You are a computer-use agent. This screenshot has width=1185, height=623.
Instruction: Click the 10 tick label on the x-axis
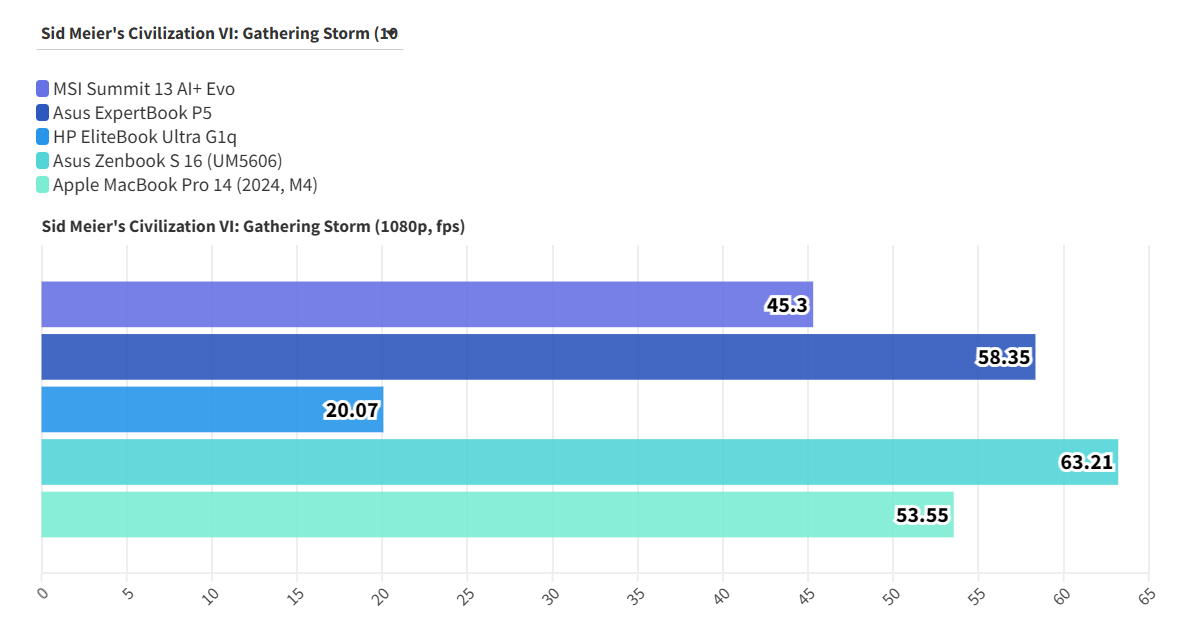click(x=211, y=595)
